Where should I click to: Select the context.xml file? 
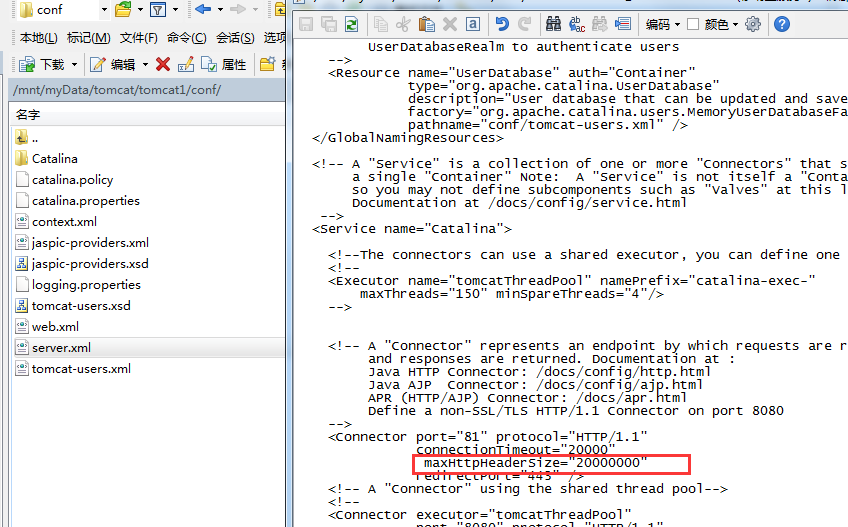point(56,222)
